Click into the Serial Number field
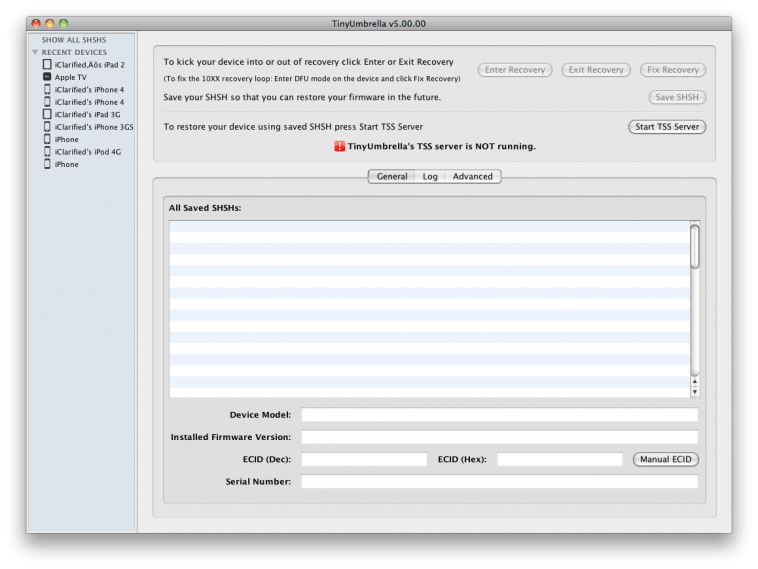Screen dimensions: 758x569 click(499, 481)
